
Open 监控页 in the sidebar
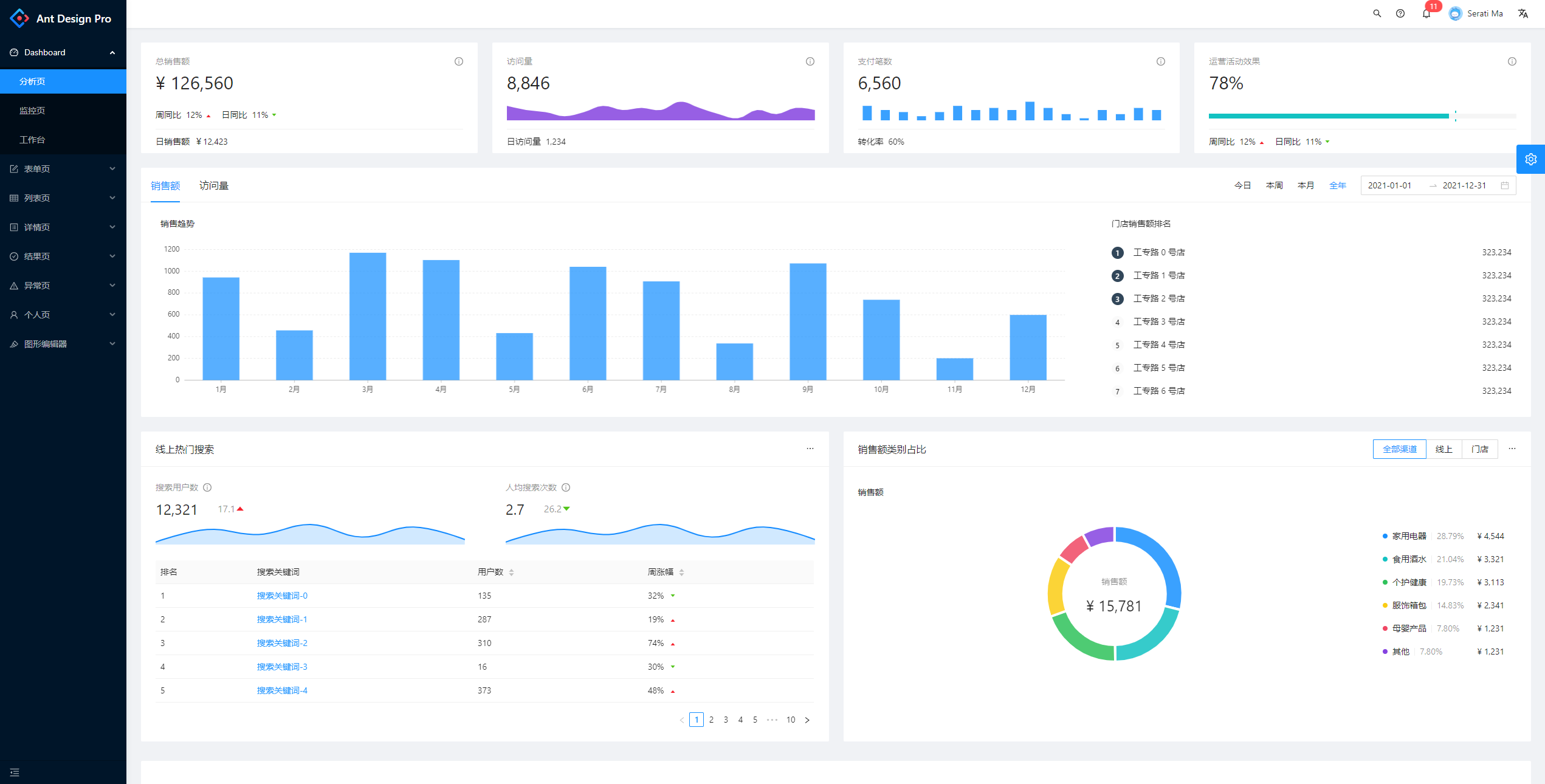(32, 111)
